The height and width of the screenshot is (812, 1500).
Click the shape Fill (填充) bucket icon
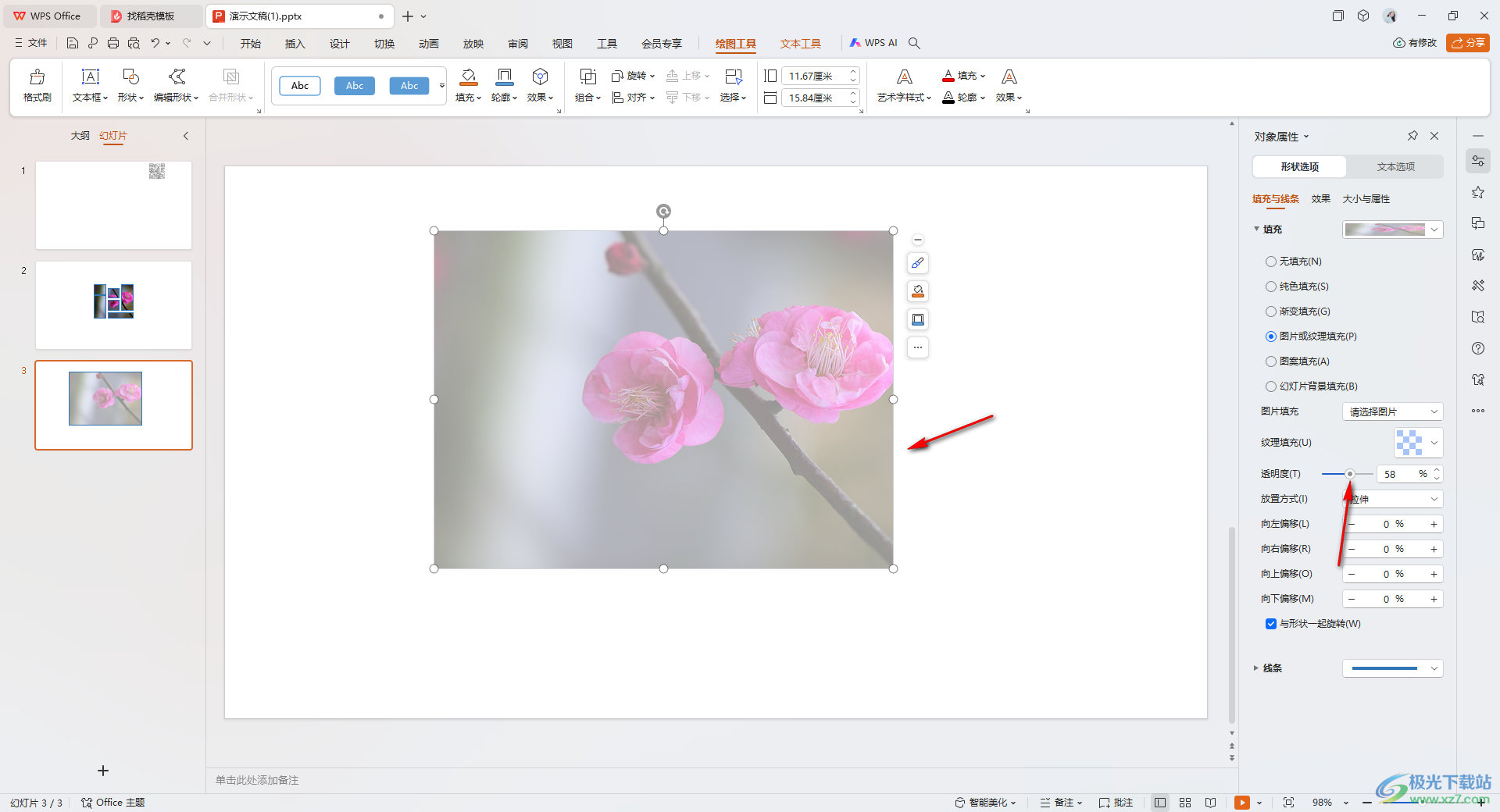click(468, 77)
